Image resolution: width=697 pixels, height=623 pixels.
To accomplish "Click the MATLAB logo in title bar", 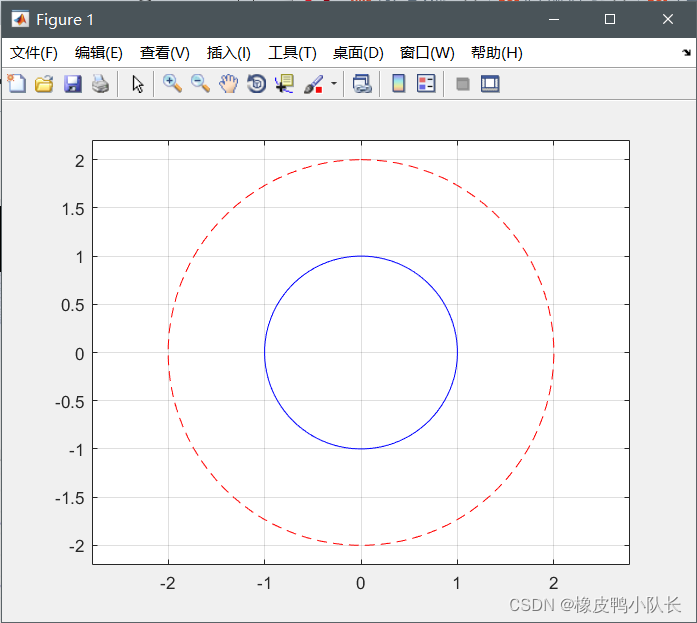I will 20,19.
